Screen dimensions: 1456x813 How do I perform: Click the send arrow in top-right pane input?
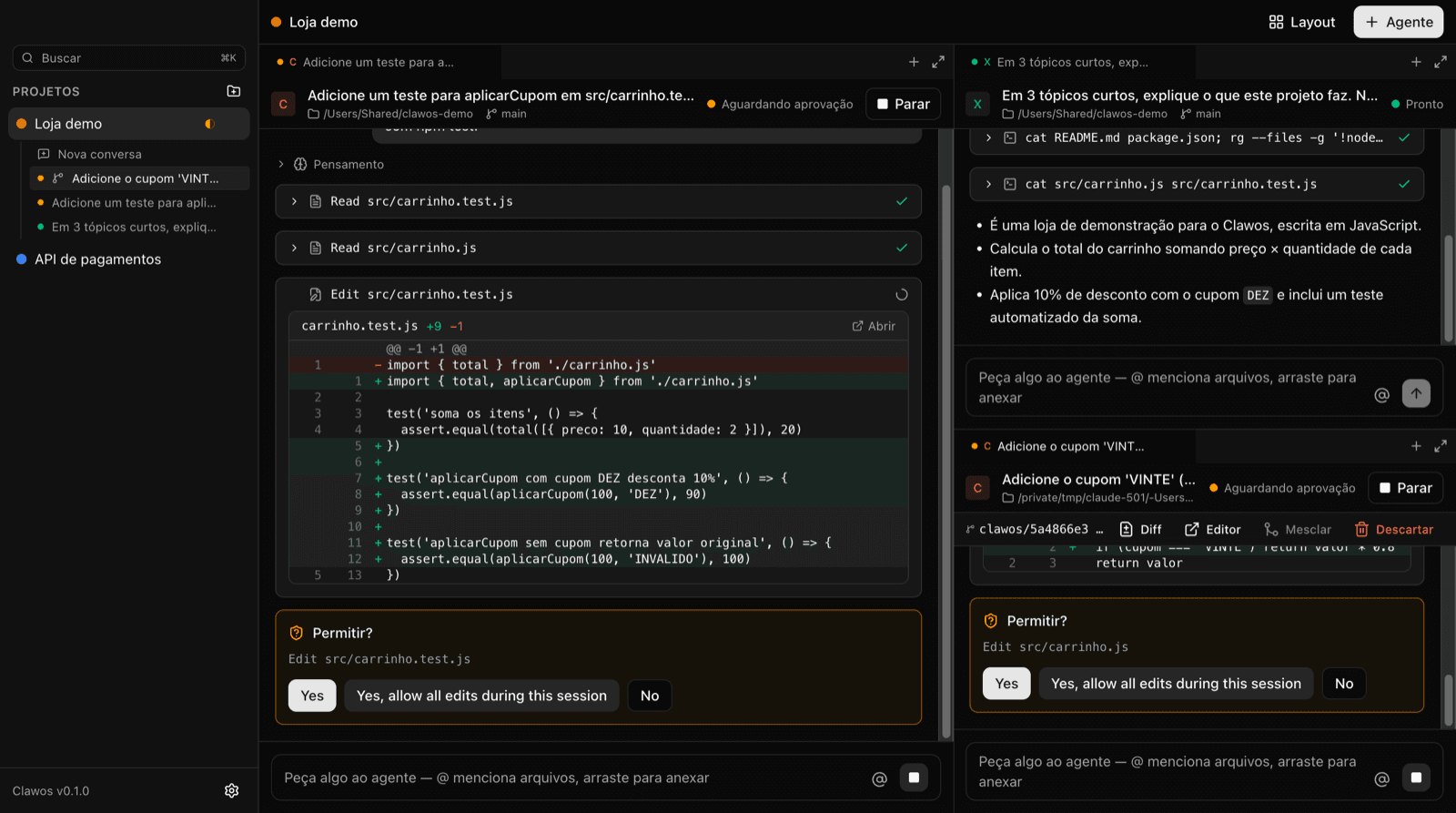coord(1416,393)
